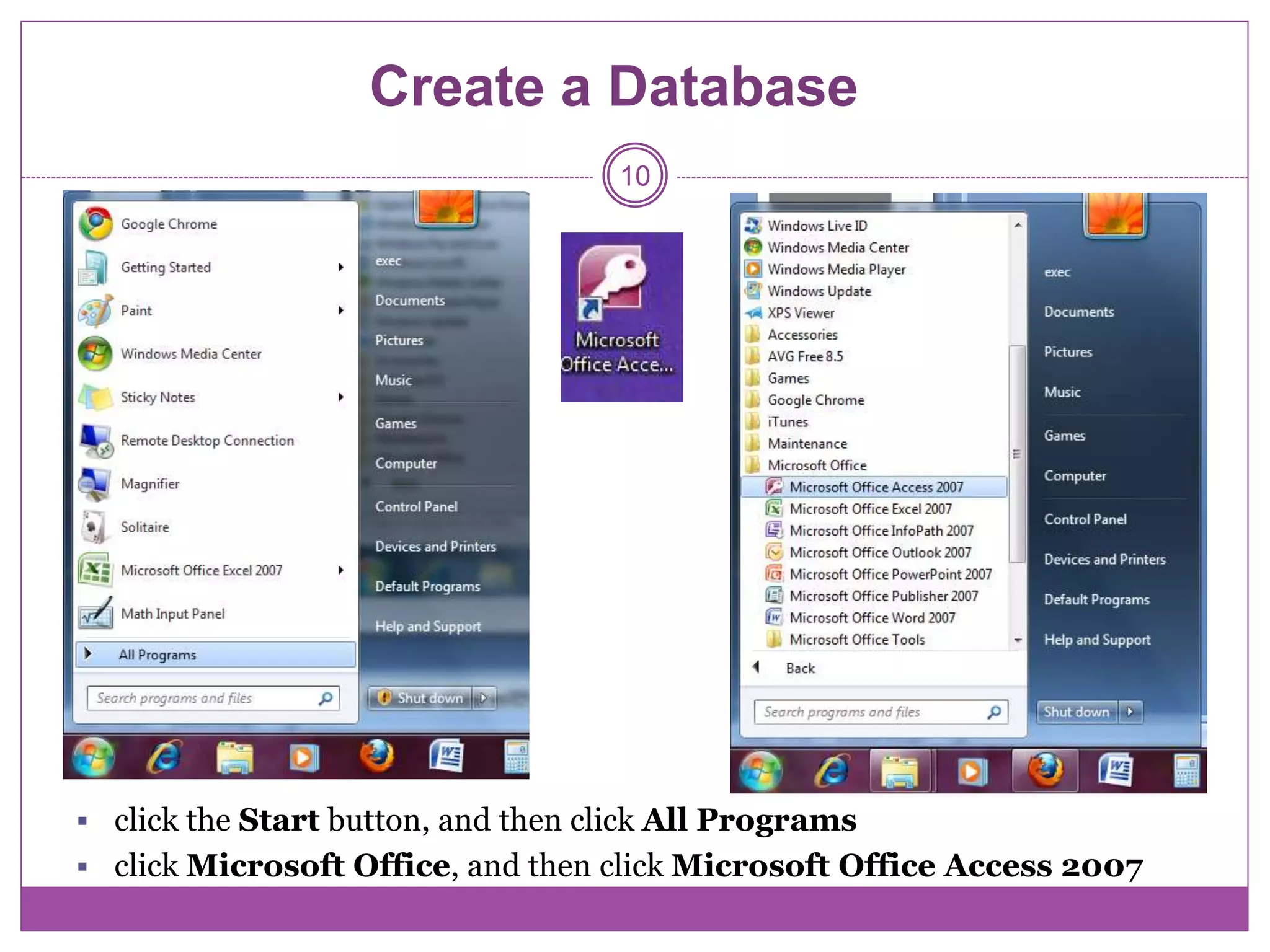
Task: Click the Sticky Notes icon
Action: (95, 397)
